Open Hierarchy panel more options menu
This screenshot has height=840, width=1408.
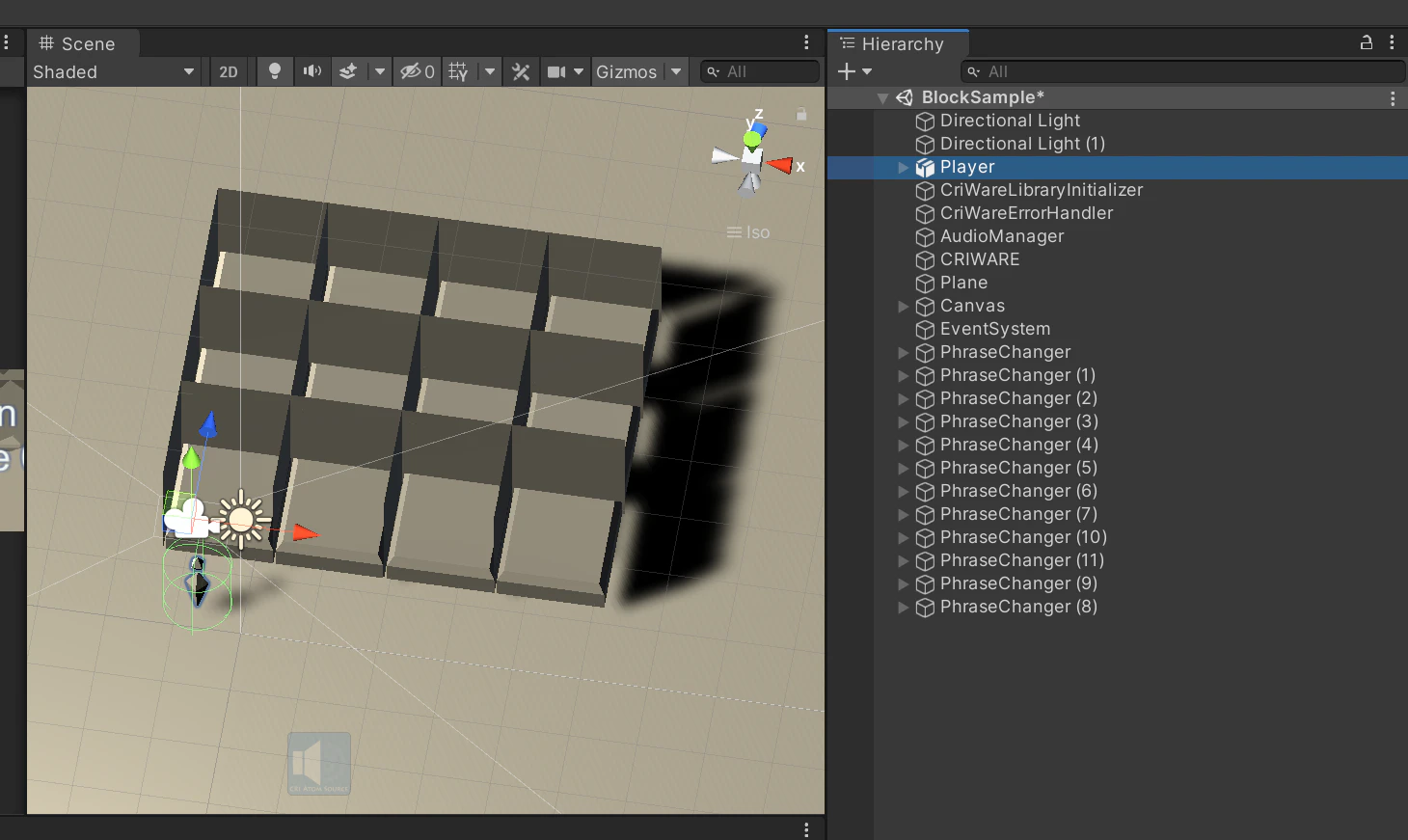(1392, 42)
